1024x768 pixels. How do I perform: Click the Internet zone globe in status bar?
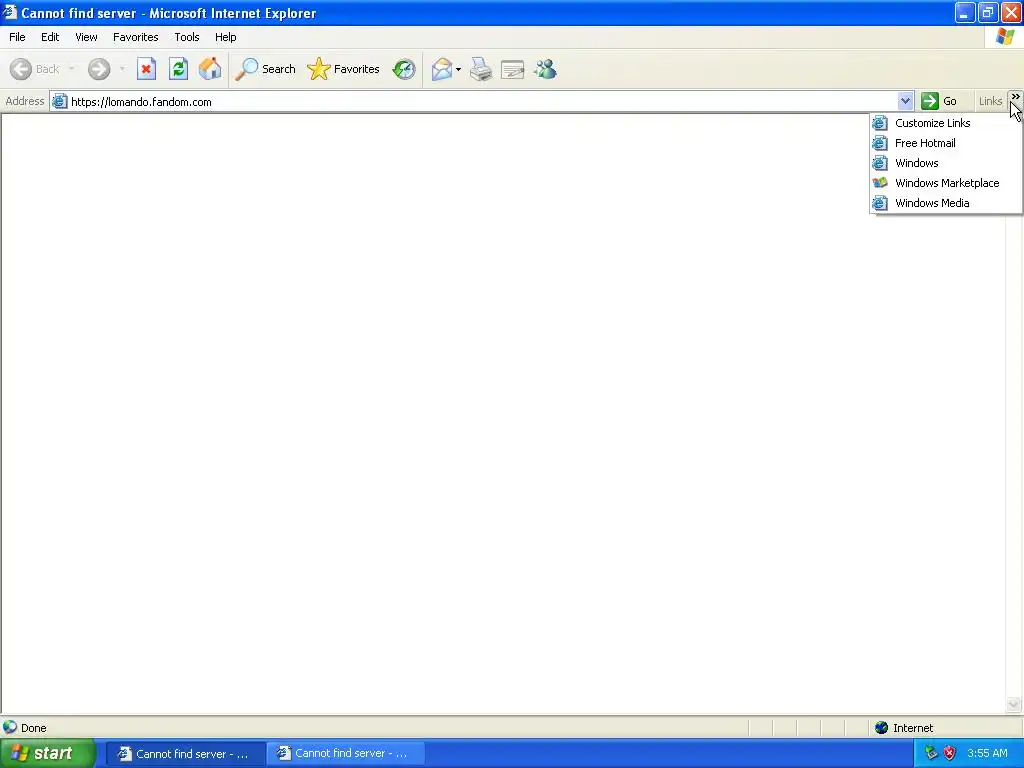pos(882,728)
